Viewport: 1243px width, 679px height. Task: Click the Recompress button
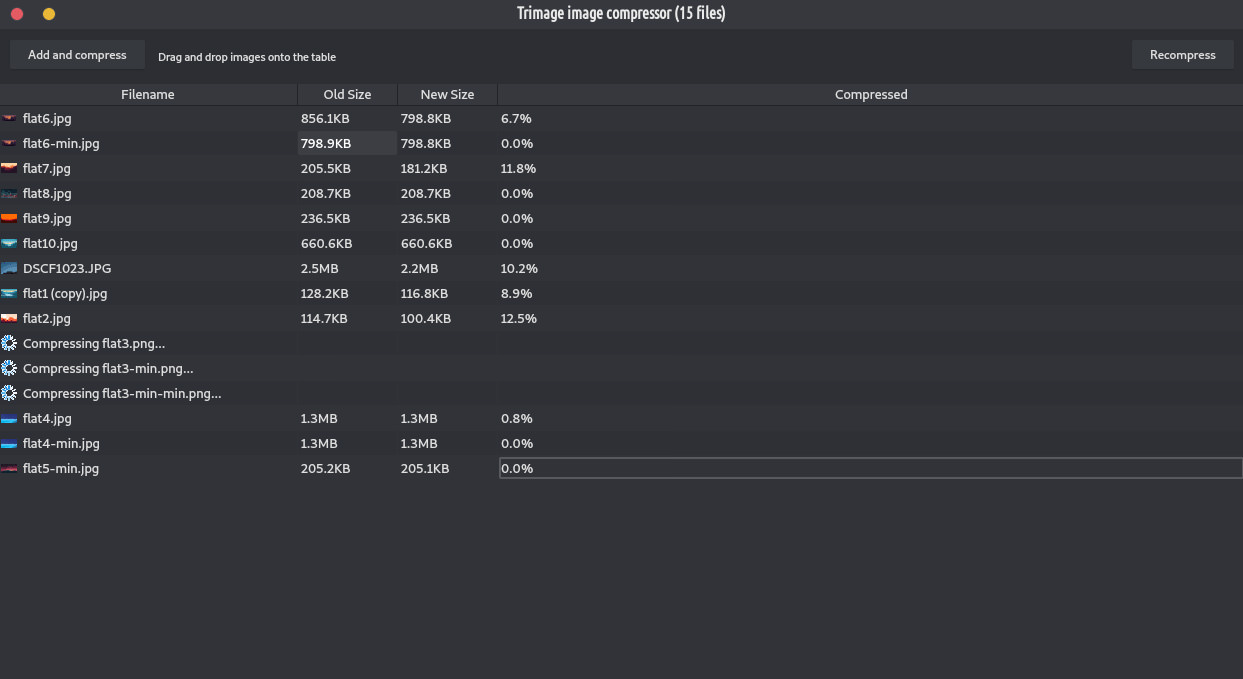(1182, 55)
